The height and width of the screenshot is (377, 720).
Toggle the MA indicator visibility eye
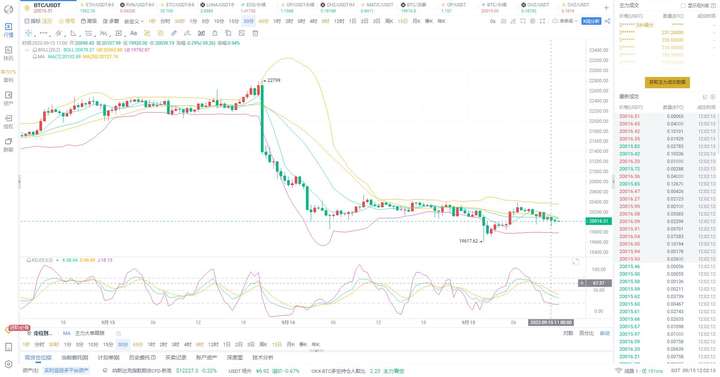pos(35,56)
